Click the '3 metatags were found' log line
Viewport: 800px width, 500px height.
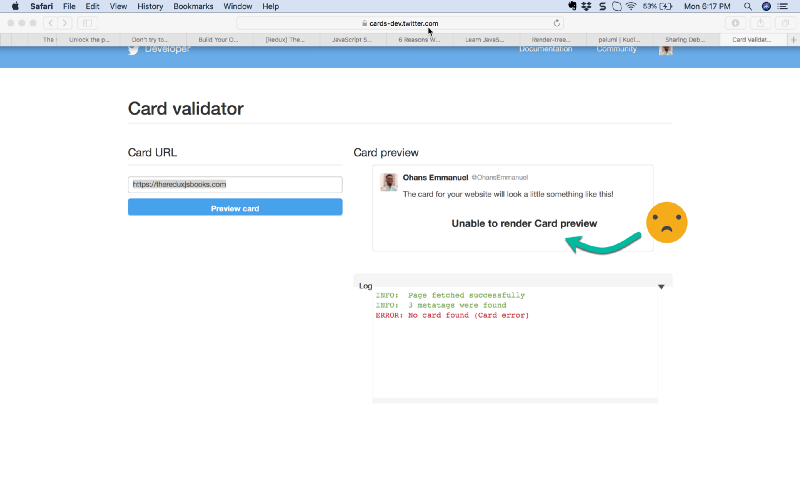(441, 305)
